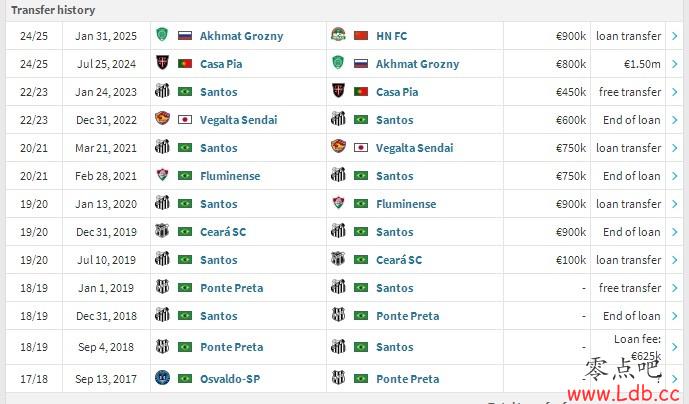The width and height of the screenshot is (689, 404).
Task: Click Ponte Preta crest in Jan 1, 2019 row
Action: click(162, 287)
